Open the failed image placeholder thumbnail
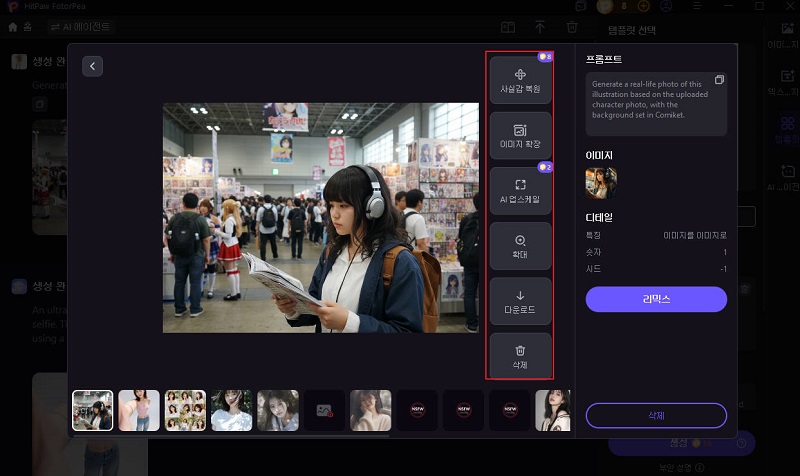The image size is (800, 476). pos(324,410)
